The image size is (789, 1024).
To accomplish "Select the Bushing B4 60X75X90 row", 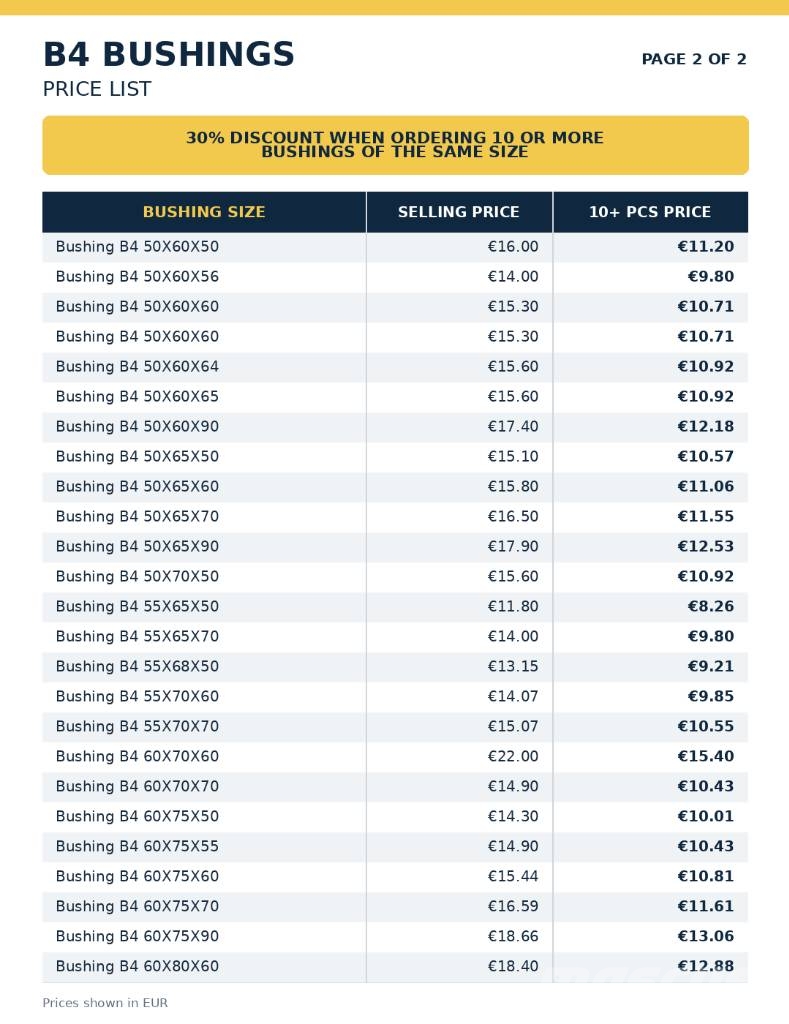I will coord(395,936).
